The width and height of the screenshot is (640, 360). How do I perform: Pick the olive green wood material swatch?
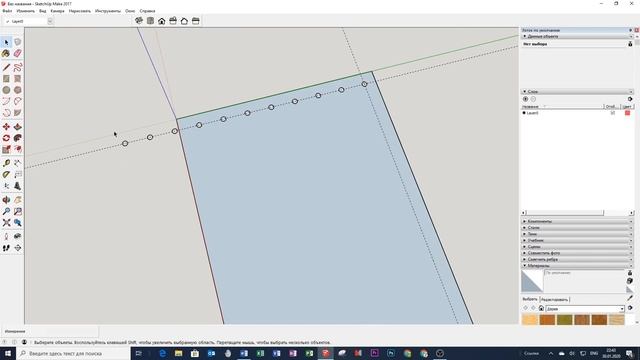564,319
